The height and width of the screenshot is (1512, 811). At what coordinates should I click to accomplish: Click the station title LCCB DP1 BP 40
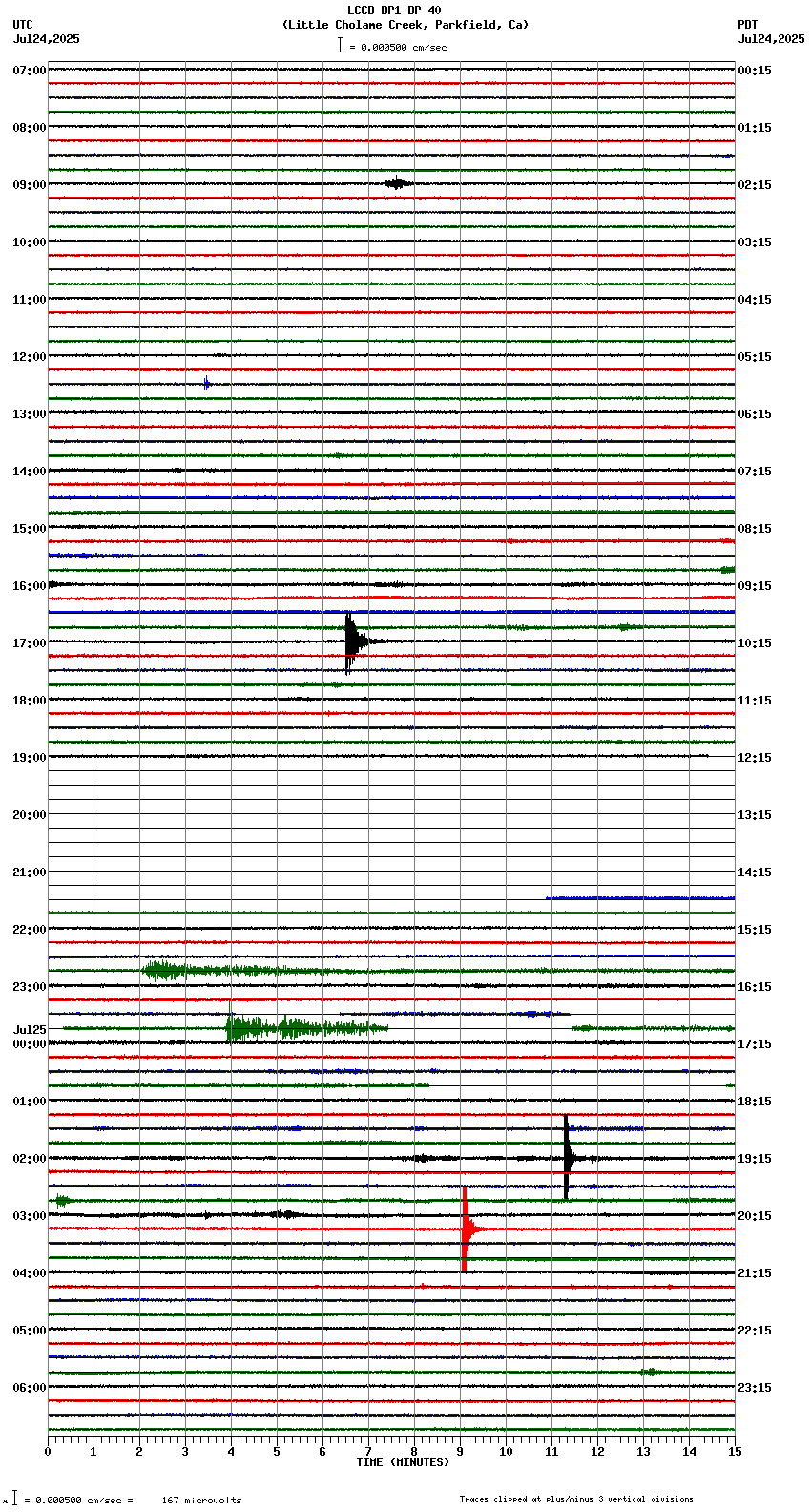[x=394, y=10]
